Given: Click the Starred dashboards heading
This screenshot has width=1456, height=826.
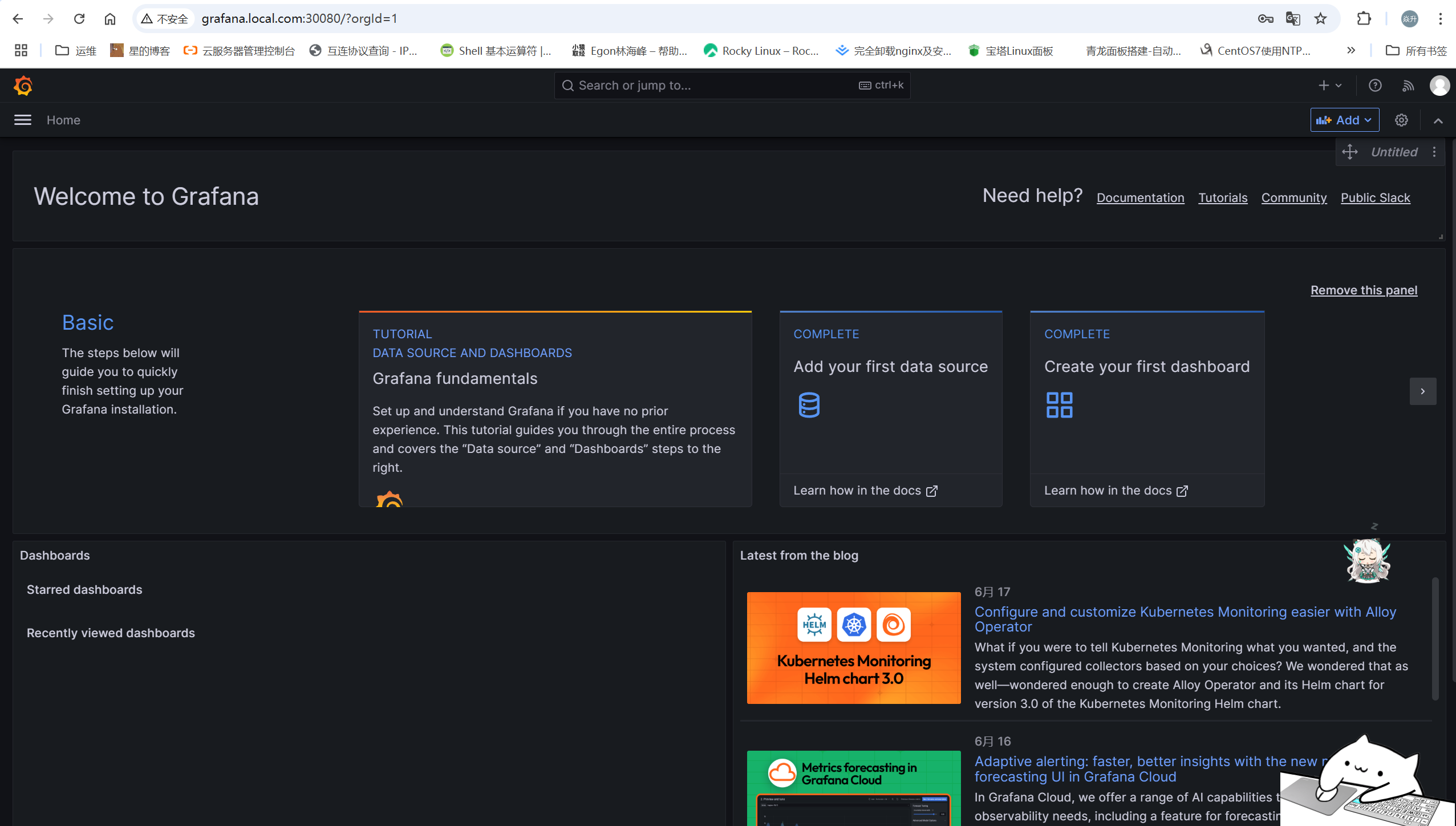Looking at the screenshot, I should 84,590.
